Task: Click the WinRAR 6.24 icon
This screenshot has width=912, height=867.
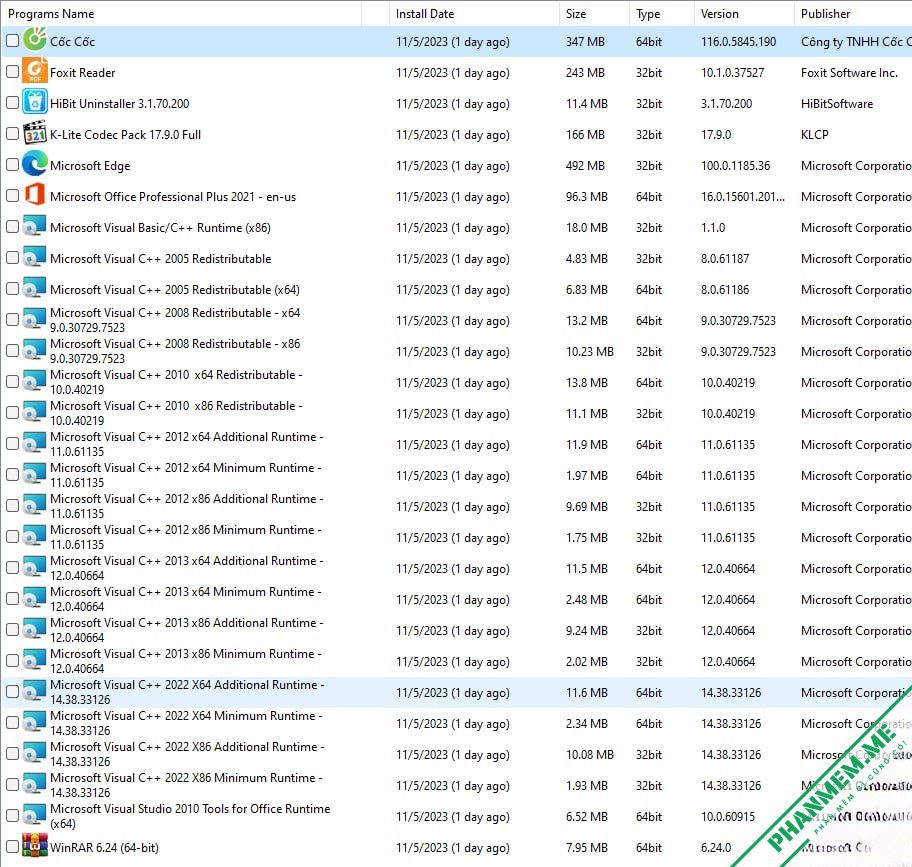Action: tap(35, 846)
